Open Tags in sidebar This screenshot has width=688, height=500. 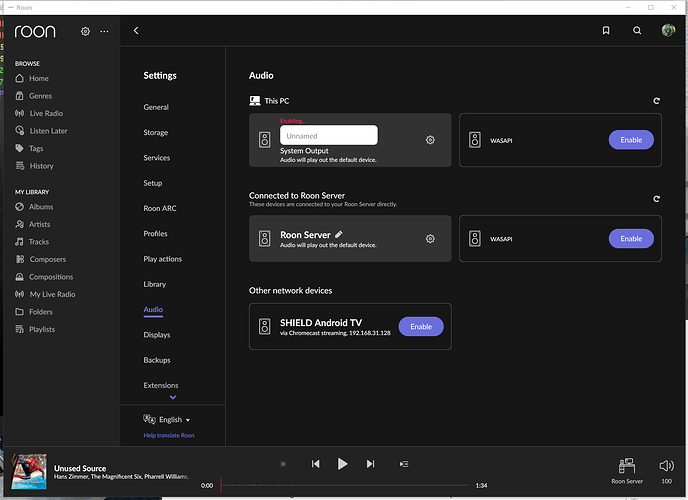tap(29, 148)
